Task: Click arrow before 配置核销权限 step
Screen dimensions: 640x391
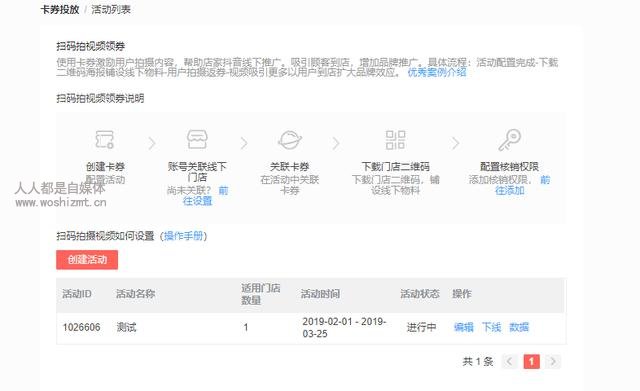Action: point(456,143)
